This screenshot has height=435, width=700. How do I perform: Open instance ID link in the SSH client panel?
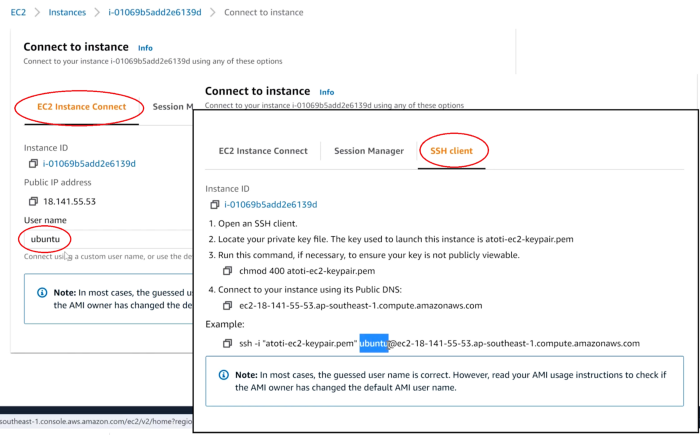[271, 205]
